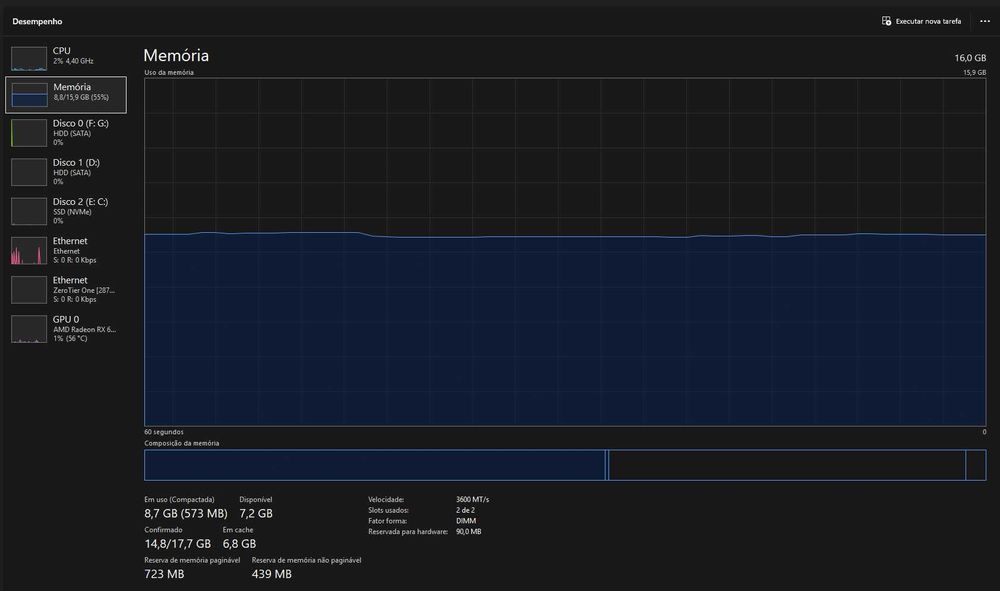1000x591 pixels.
Task: Click the Disco 2 mini graph thumbnail
Action: (x=29, y=212)
